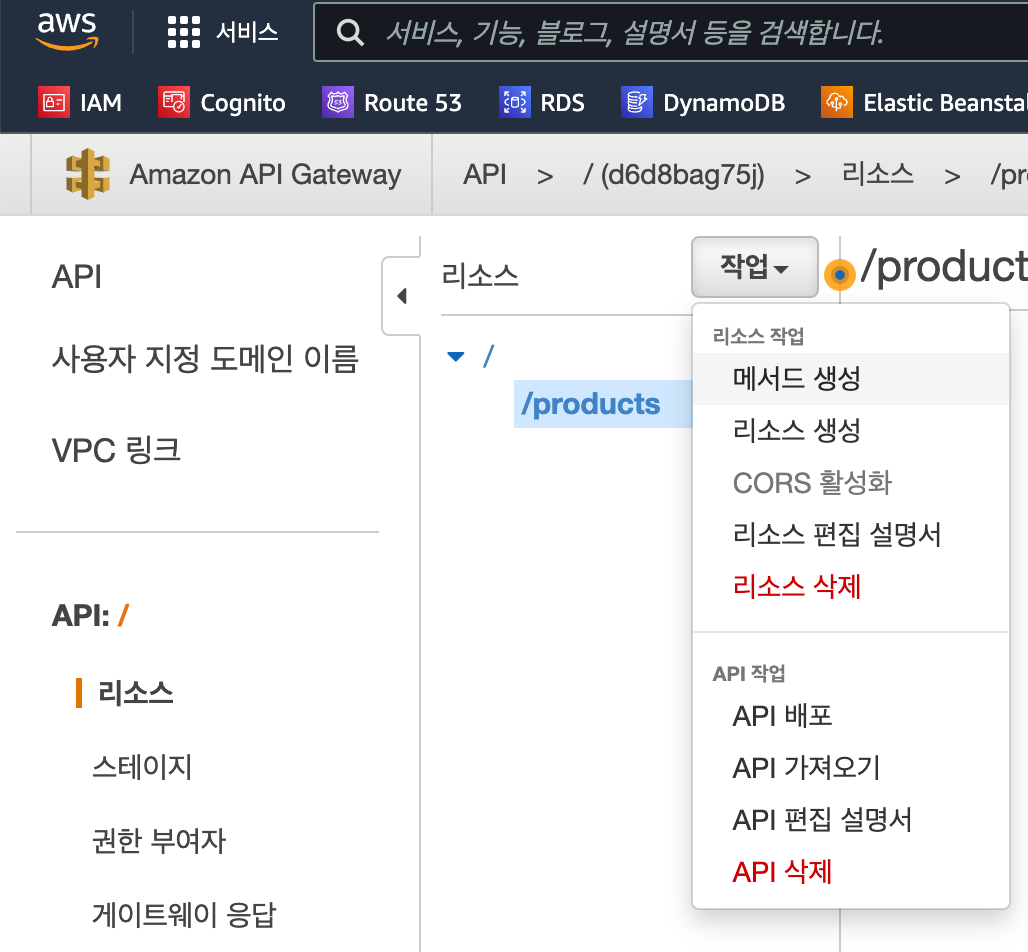1028x952 pixels.
Task: Open the DynamoDB service icon
Action: [x=637, y=102]
